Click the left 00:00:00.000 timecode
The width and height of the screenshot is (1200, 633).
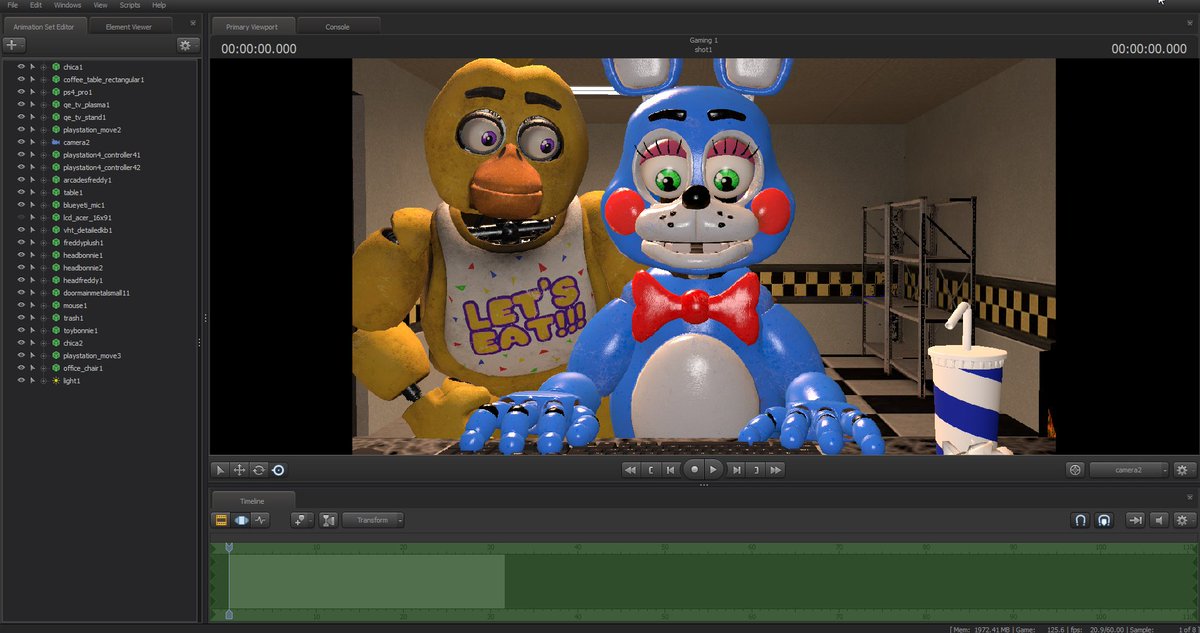(x=259, y=48)
